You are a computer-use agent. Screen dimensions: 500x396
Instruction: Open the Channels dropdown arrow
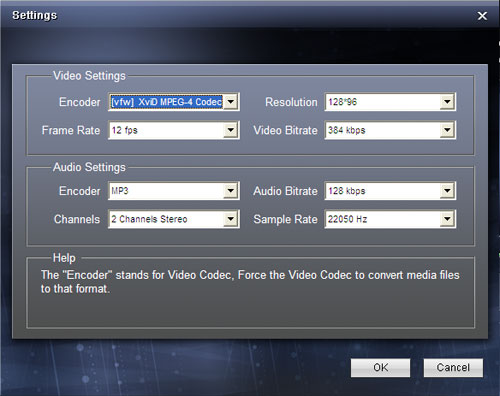click(x=230, y=219)
